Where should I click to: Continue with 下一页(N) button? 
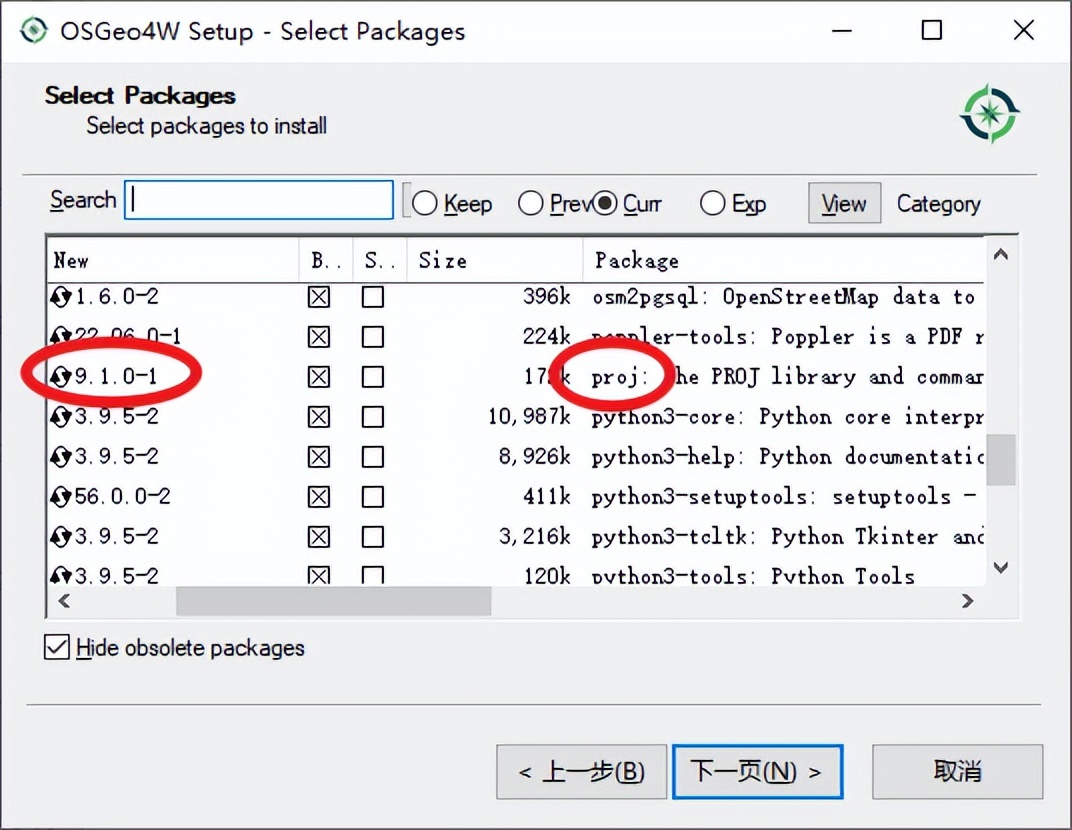pyautogui.click(x=758, y=772)
